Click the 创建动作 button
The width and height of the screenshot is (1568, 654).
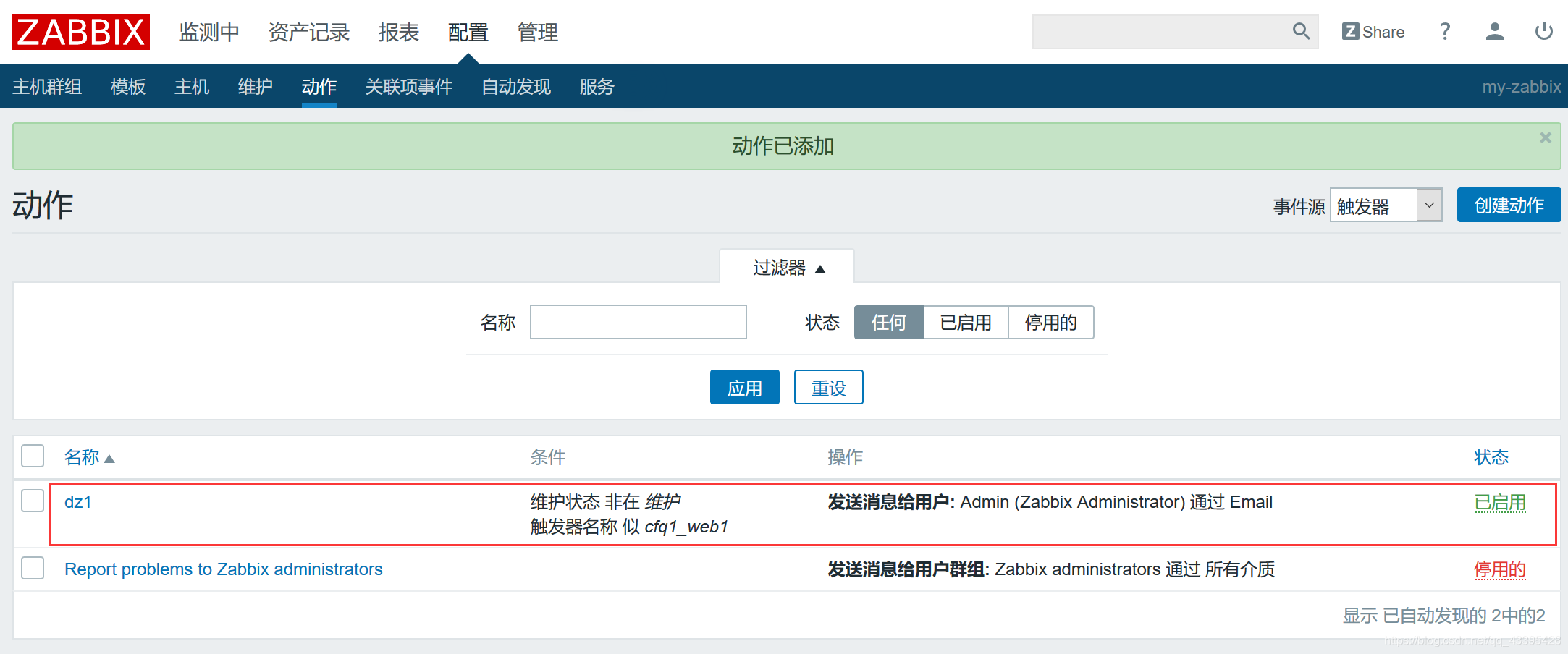coord(1509,205)
